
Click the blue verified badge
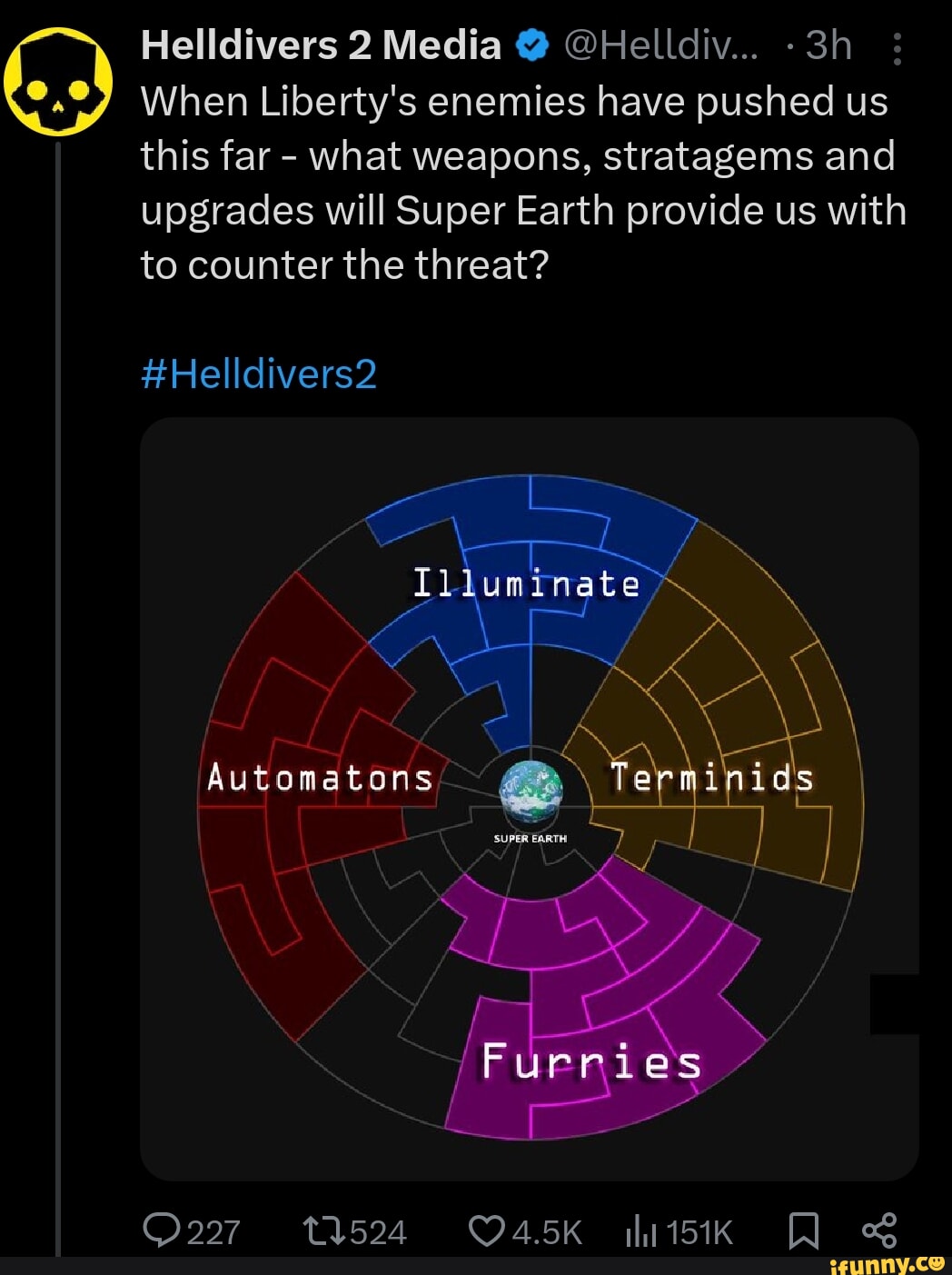click(x=533, y=45)
